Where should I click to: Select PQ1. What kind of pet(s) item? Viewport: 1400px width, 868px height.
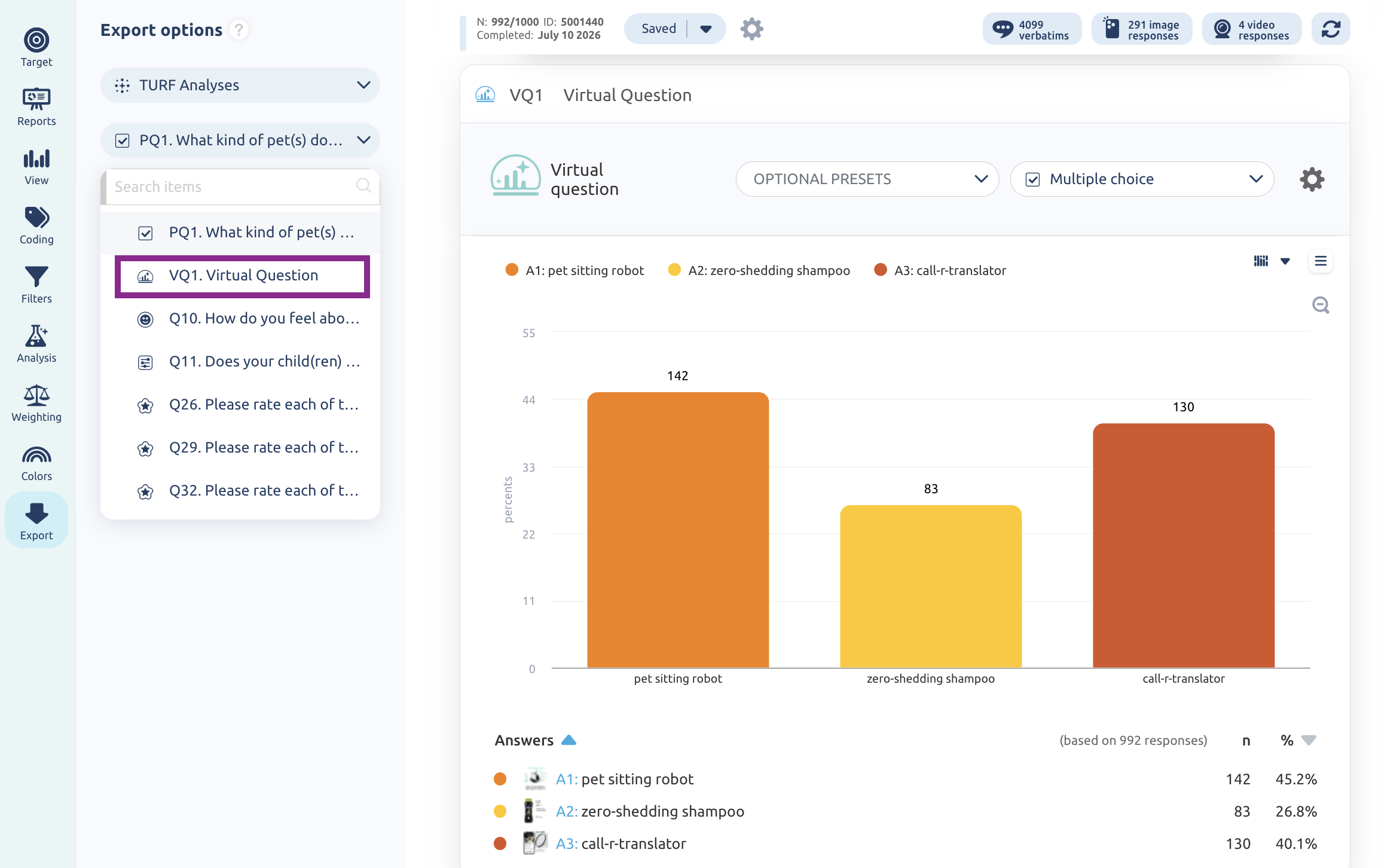tap(240, 233)
